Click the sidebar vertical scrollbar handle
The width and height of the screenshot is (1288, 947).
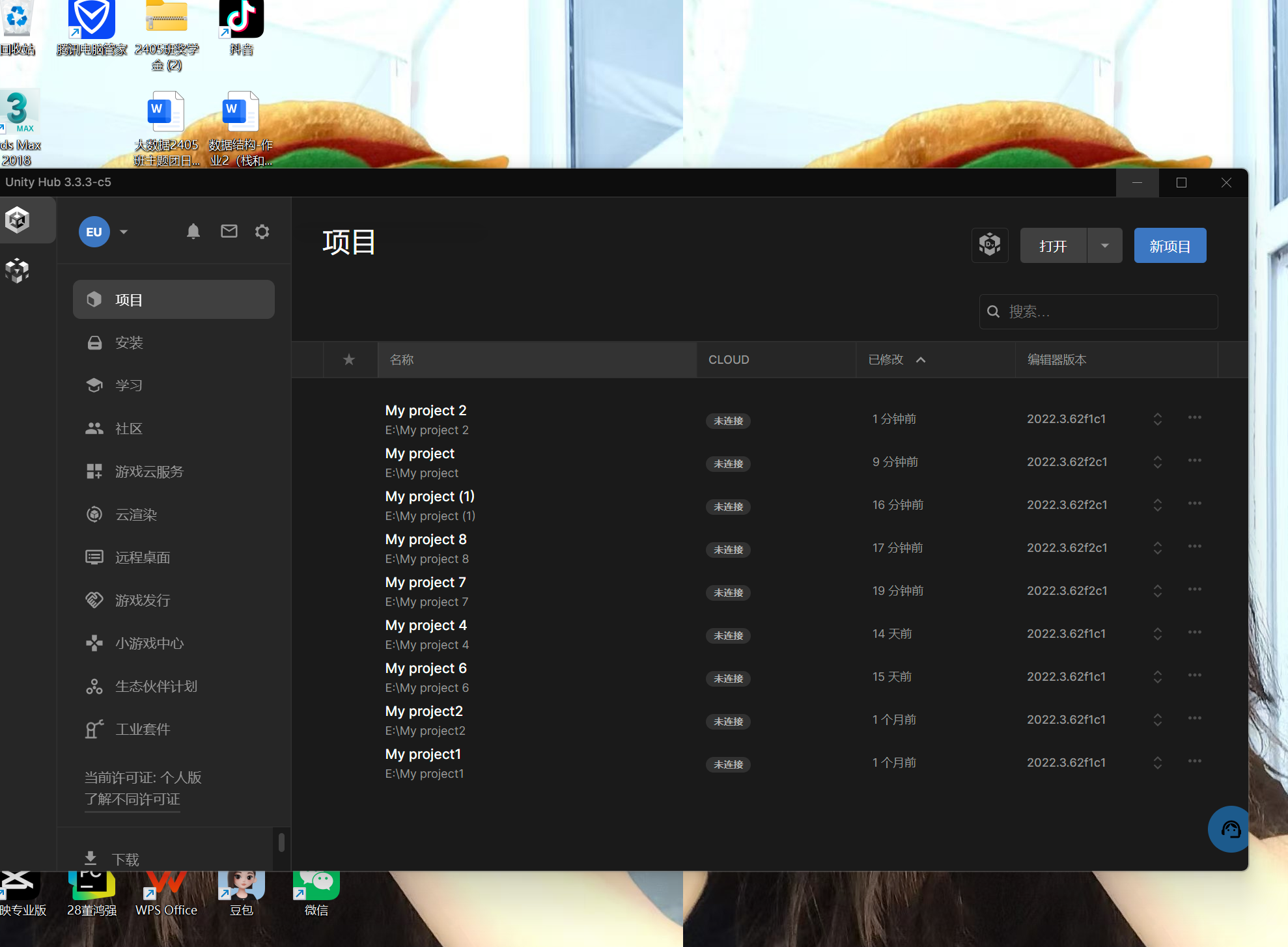(281, 842)
